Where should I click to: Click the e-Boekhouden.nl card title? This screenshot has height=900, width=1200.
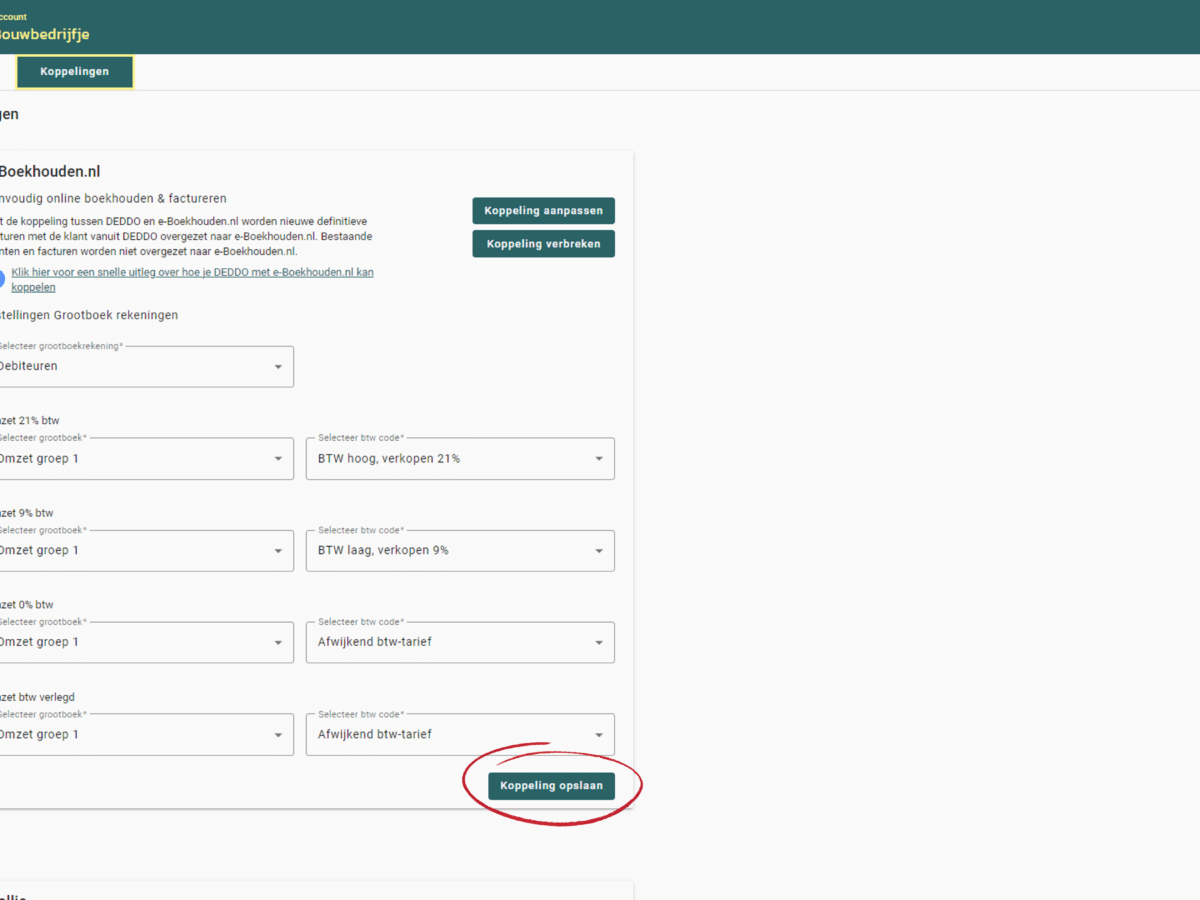tap(50, 172)
